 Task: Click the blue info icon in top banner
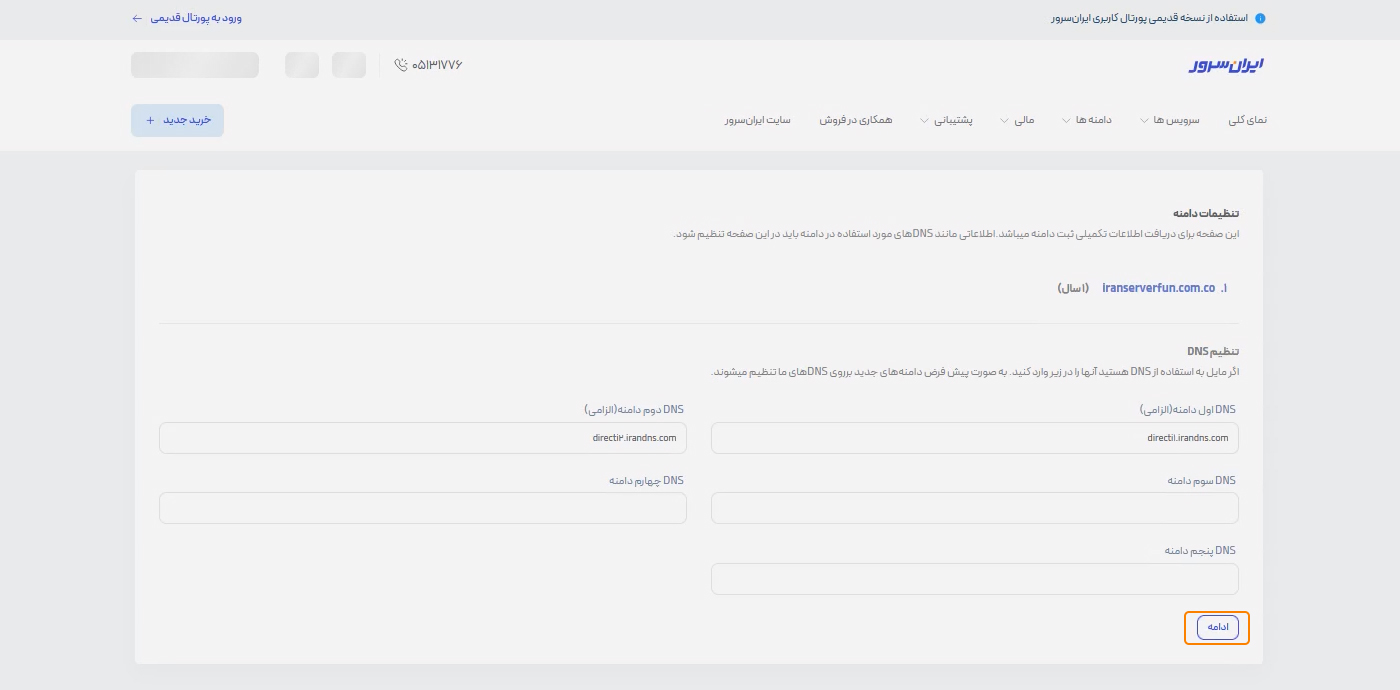coord(1260,19)
